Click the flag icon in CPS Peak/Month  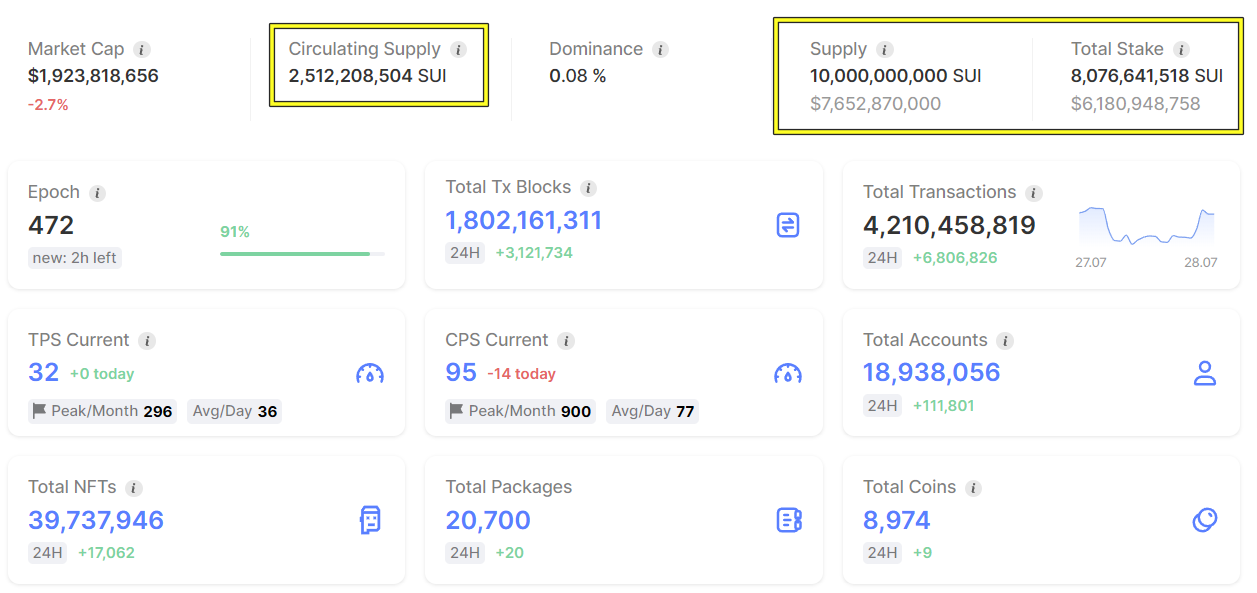[x=458, y=411]
